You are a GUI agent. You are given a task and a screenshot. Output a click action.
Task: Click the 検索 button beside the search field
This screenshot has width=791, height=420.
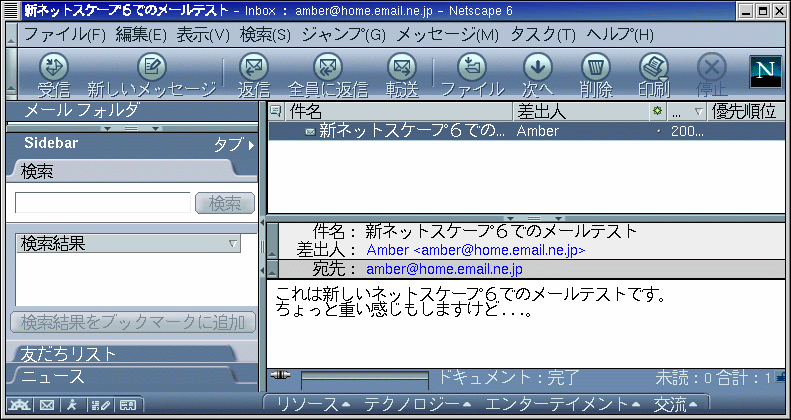click(225, 203)
